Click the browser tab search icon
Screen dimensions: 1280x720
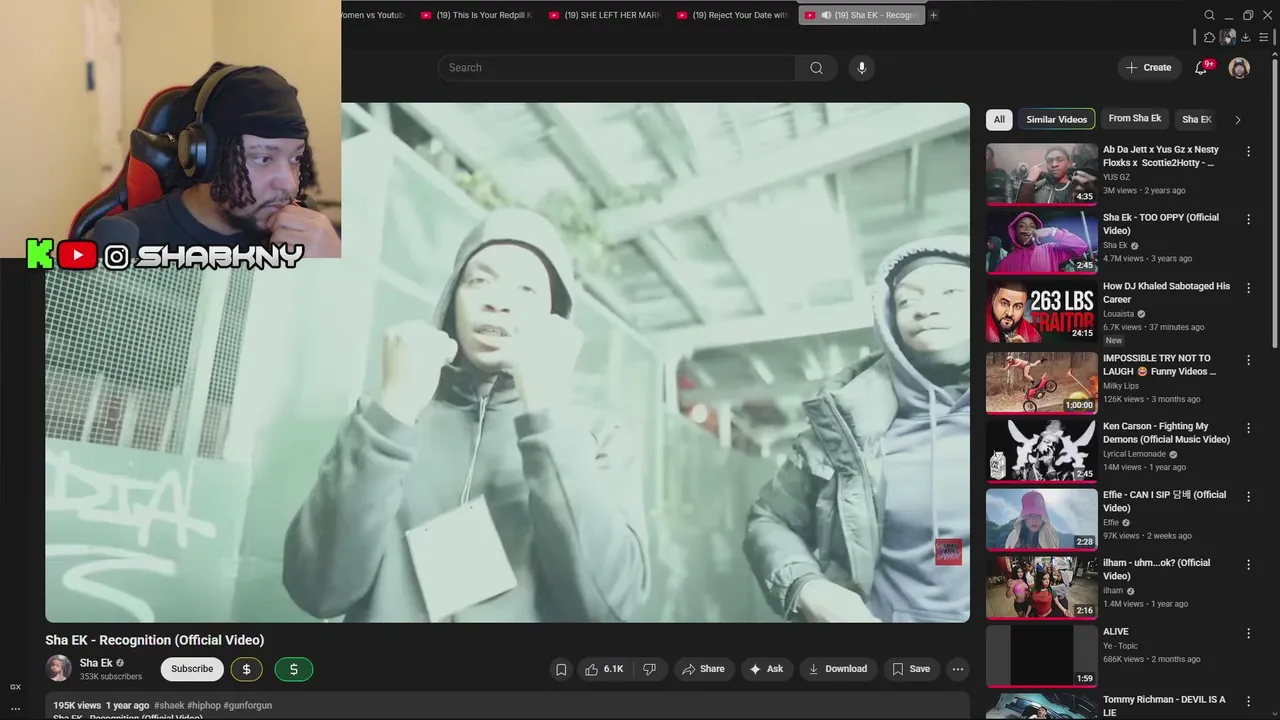click(x=1209, y=15)
